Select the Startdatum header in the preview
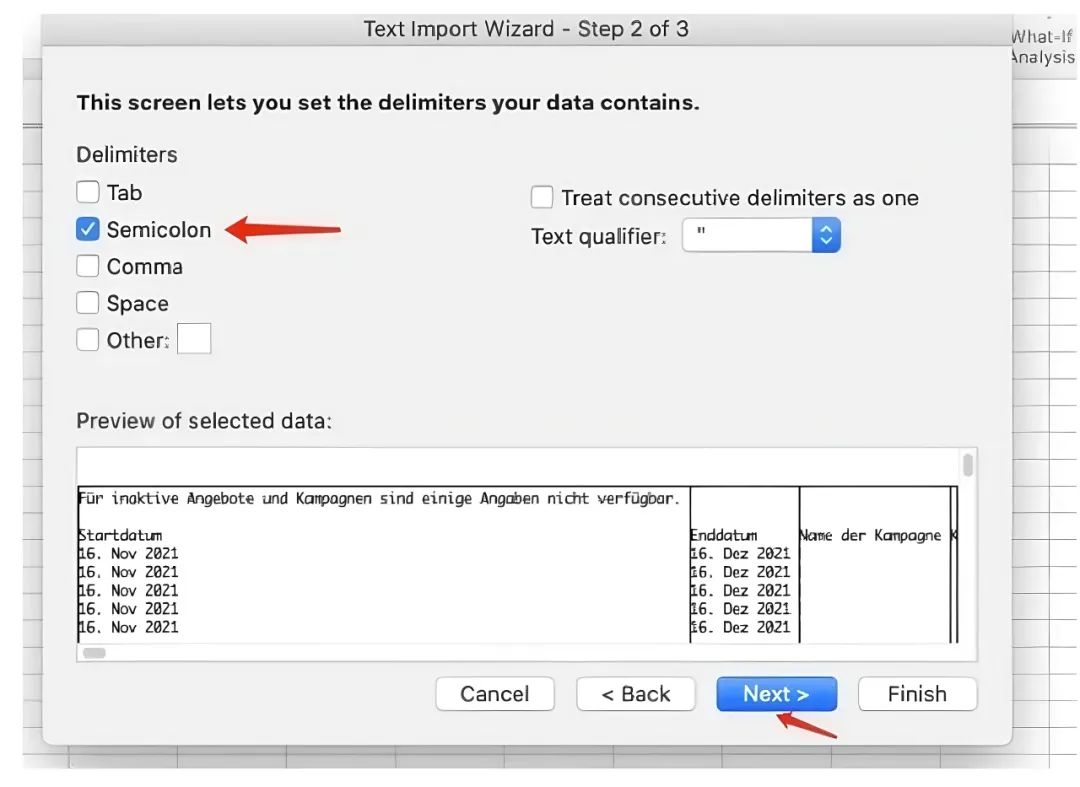Image resolution: width=1080 pixels, height=787 pixels. point(120,535)
